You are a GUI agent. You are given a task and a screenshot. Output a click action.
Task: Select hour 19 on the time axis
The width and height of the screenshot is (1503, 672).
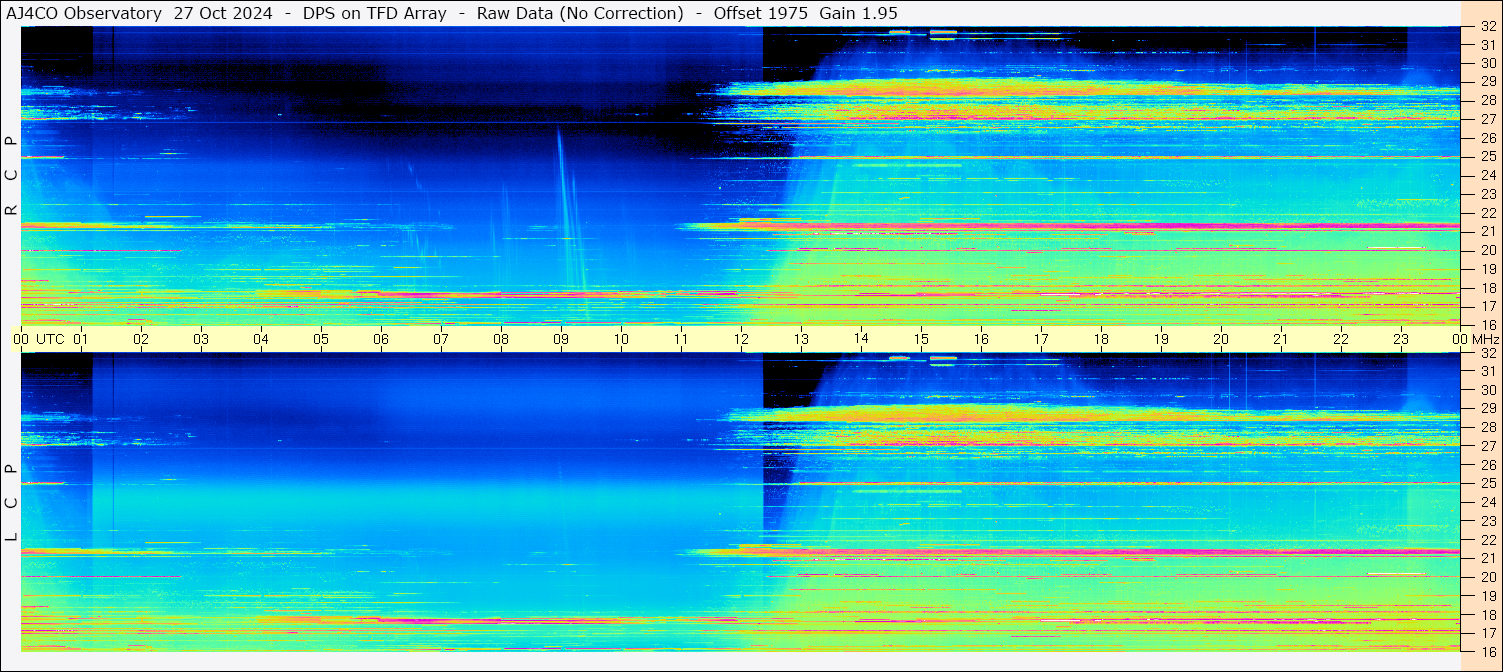[x=1161, y=339]
